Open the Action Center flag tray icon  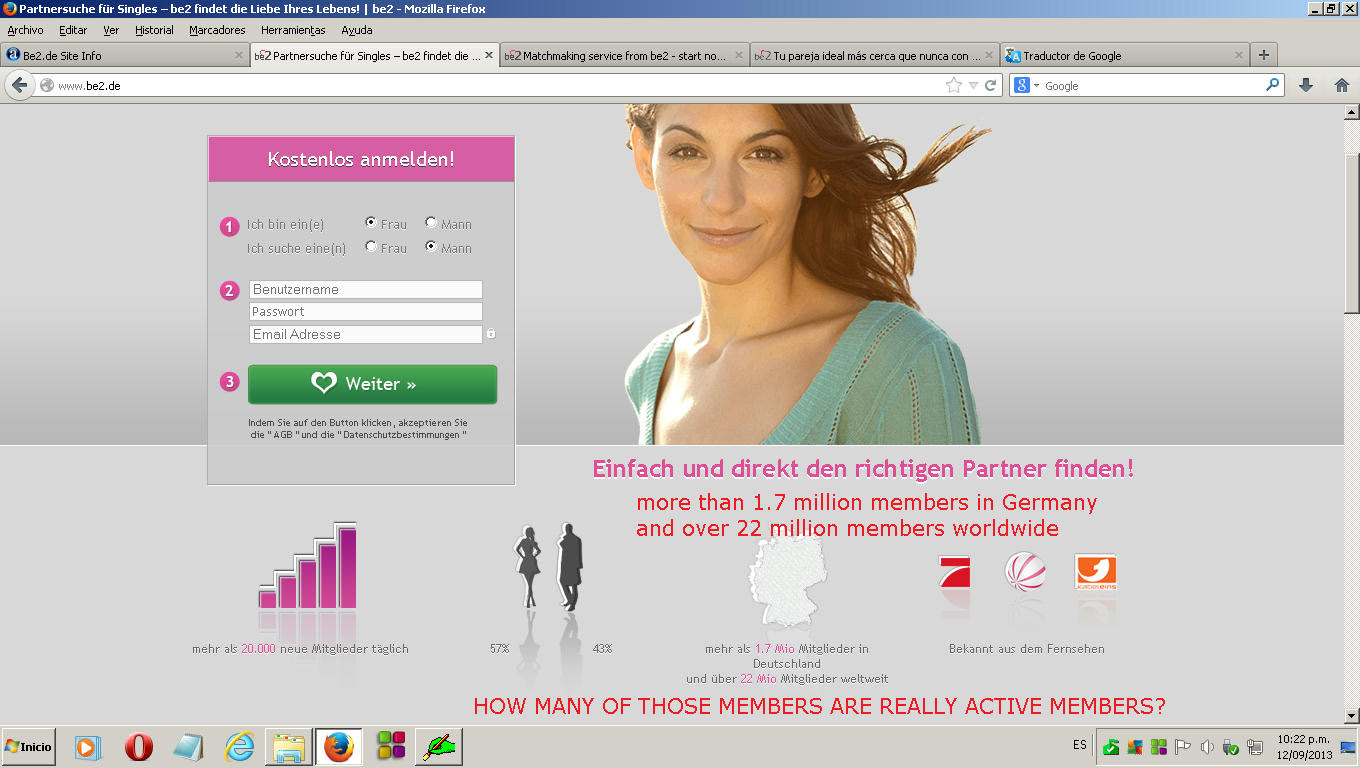coord(1183,747)
